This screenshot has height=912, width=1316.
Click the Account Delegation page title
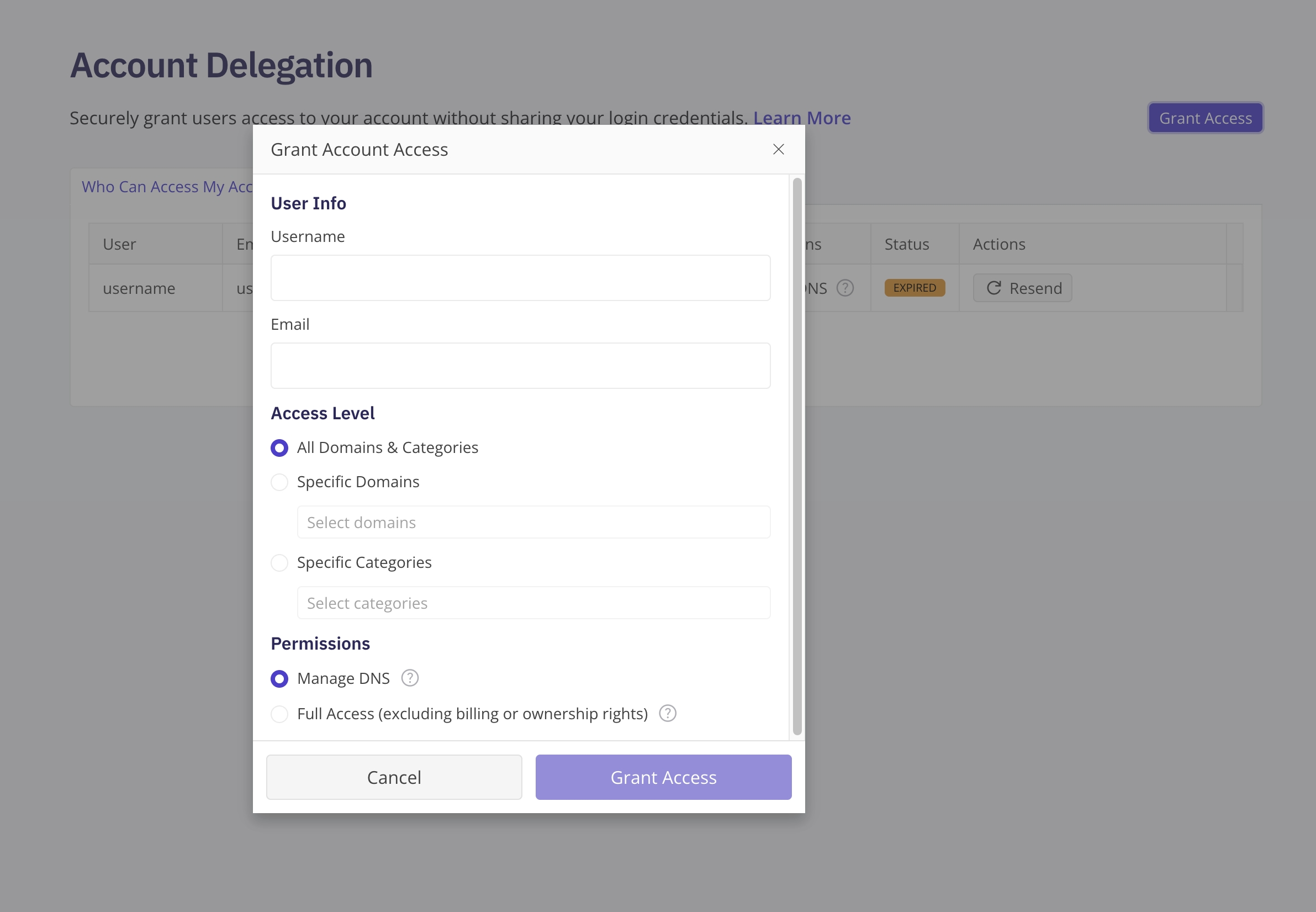221,65
